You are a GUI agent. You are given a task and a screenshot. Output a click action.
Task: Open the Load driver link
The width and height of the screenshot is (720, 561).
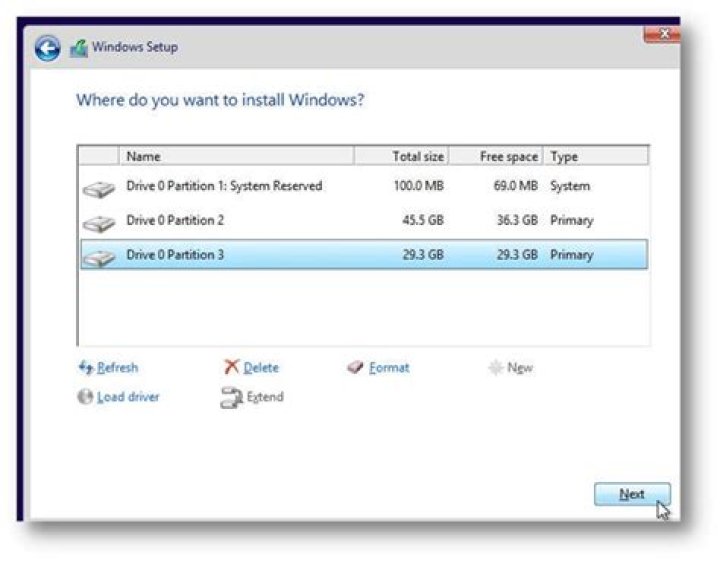click(x=128, y=397)
